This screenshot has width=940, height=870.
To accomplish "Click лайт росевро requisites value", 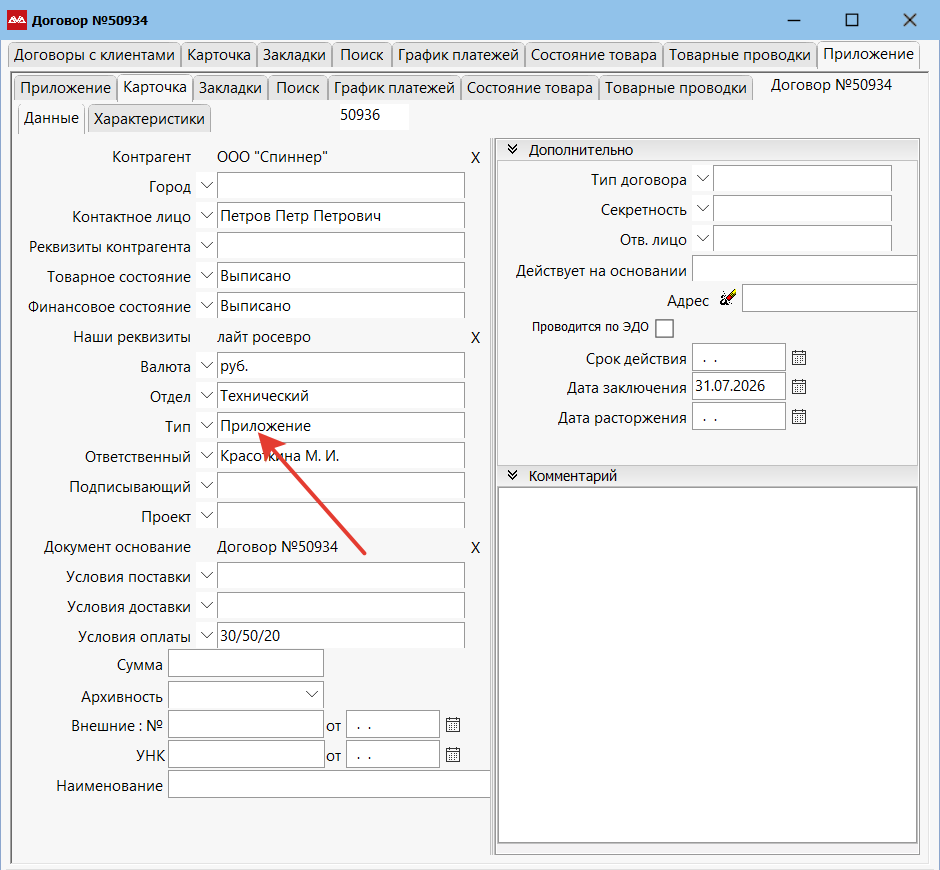I will click(x=264, y=337).
